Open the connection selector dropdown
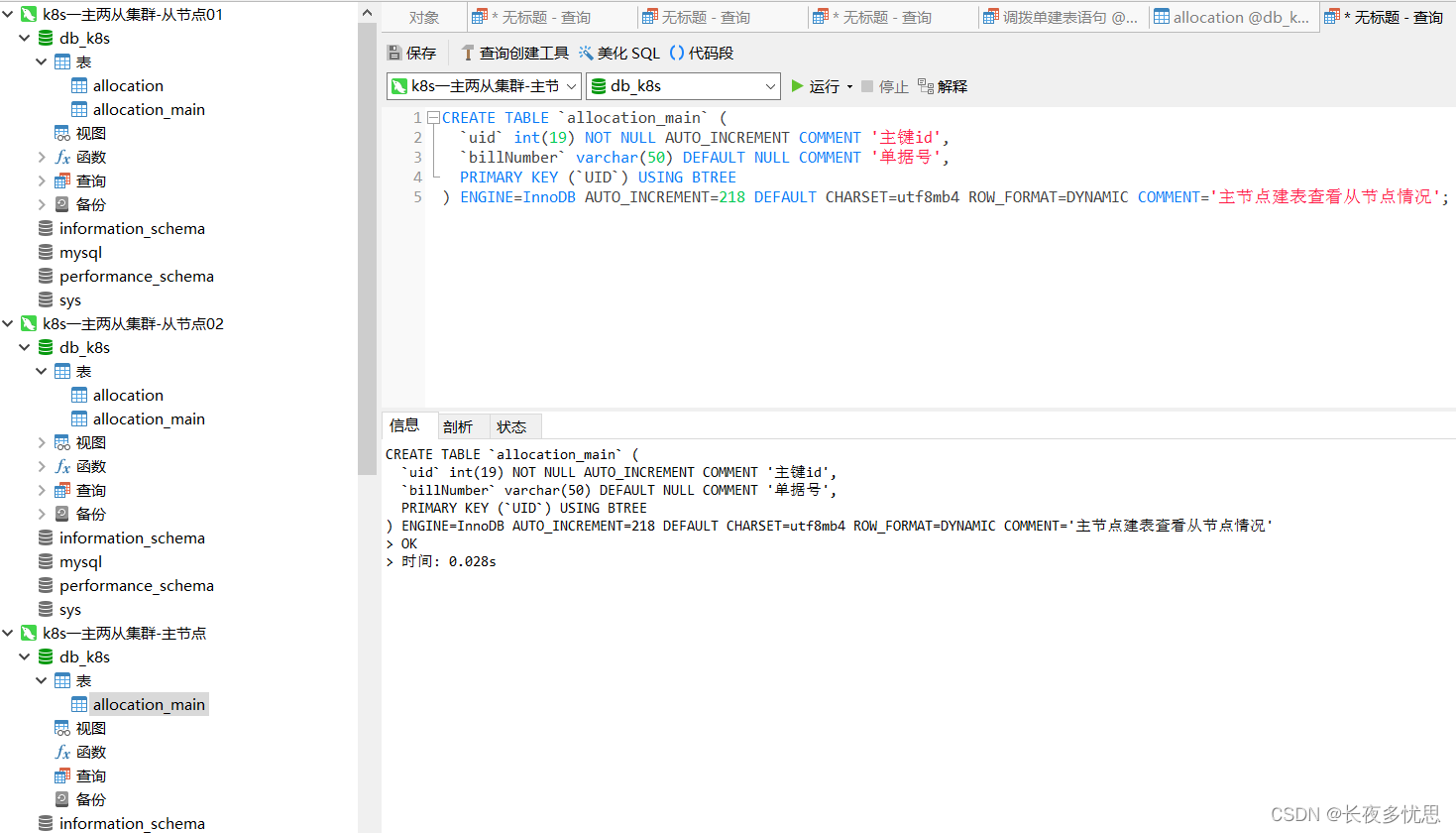The height and width of the screenshot is (833, 1456). (571, 87)
